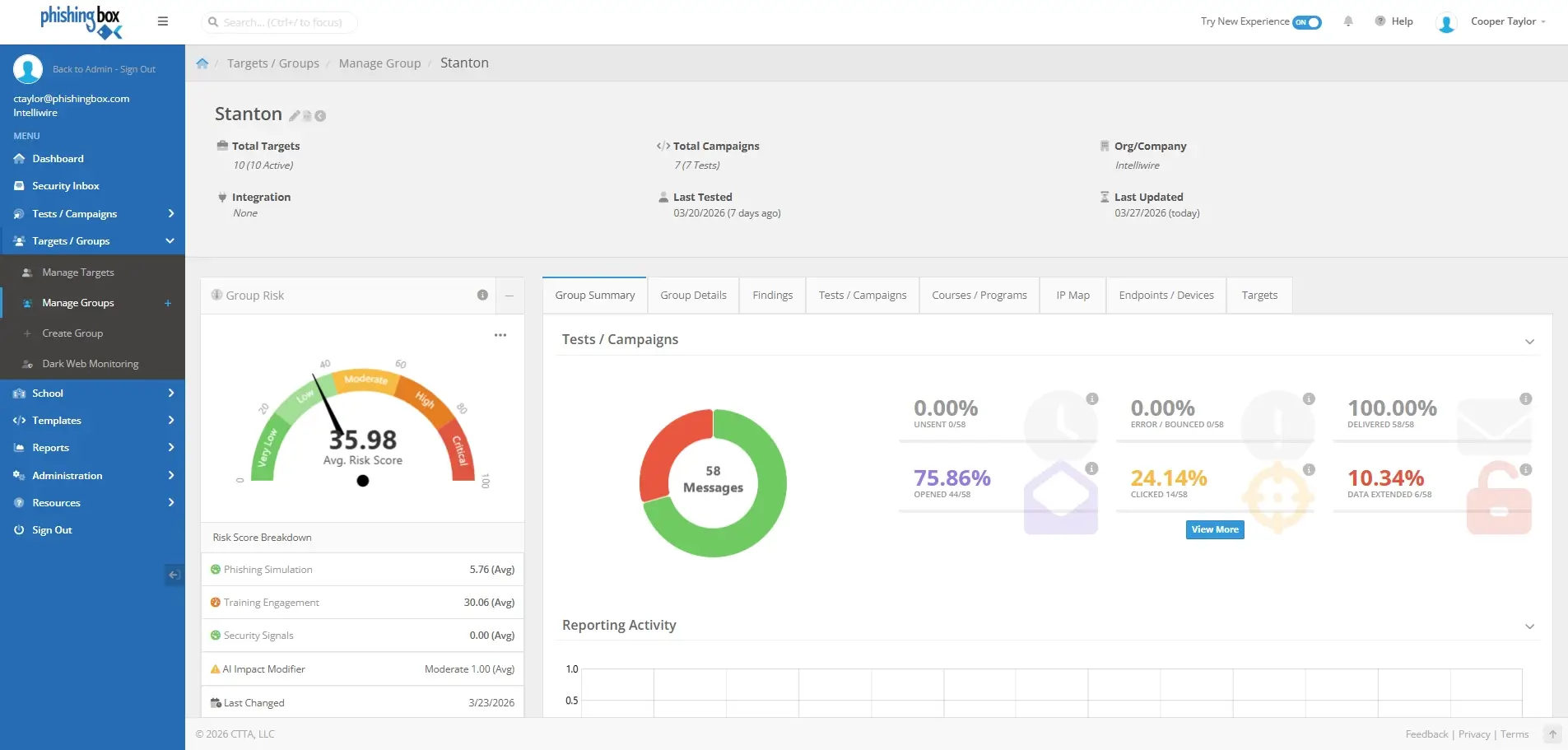Switch to the Findings tab
The image size is (1568, 750).
point(772,296)
